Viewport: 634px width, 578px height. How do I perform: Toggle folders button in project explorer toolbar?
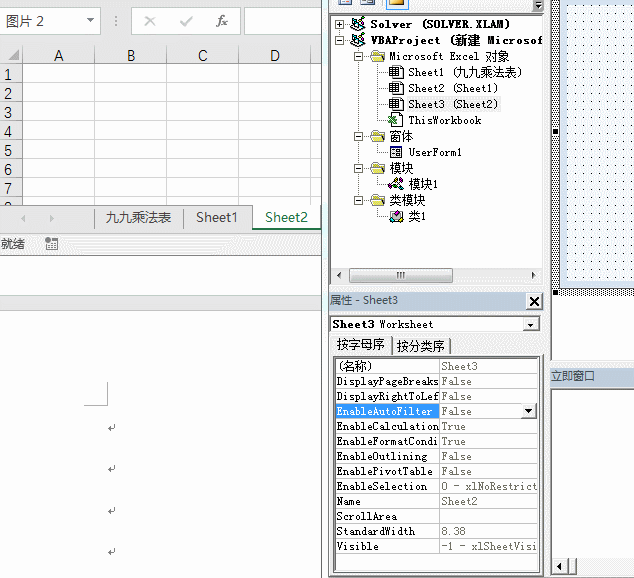pyautogui.click(x=397, y=3)
